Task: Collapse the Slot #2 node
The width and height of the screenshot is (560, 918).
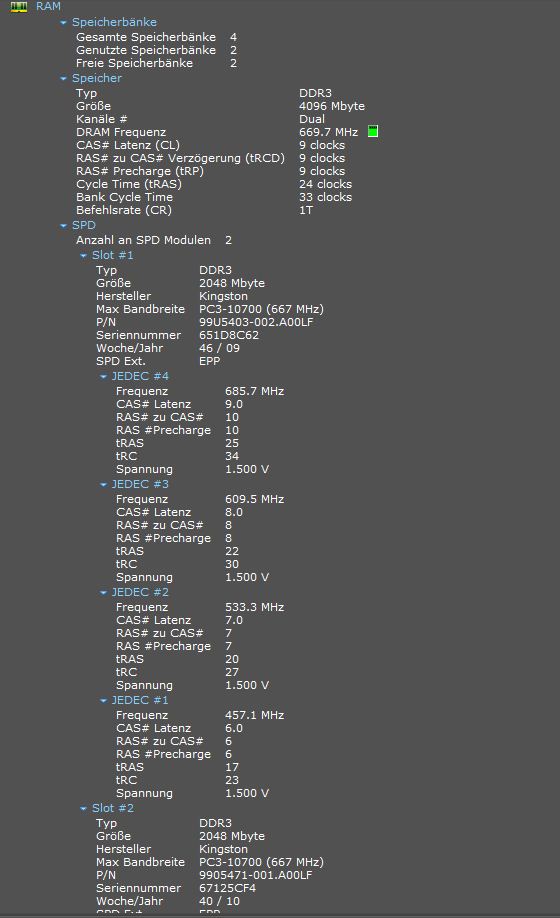Action: click(83, 809)
